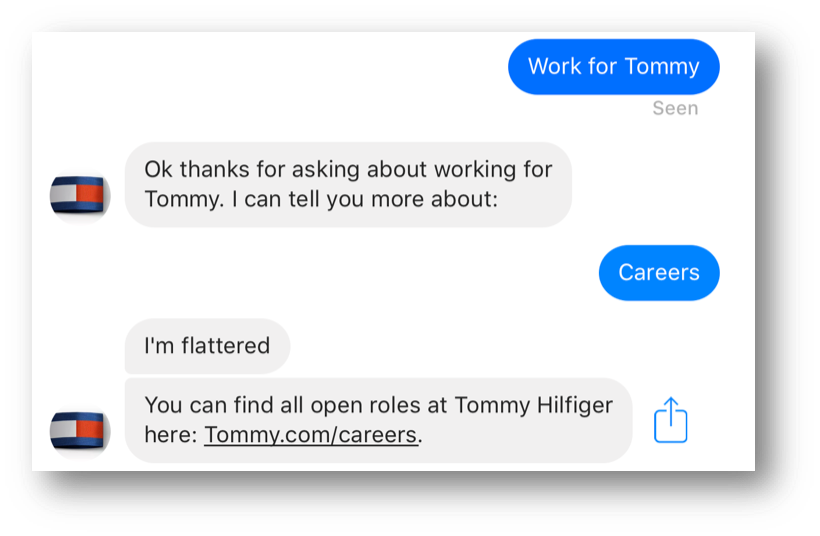Click the 'You can find all open roles' bubble

[378, 420]
